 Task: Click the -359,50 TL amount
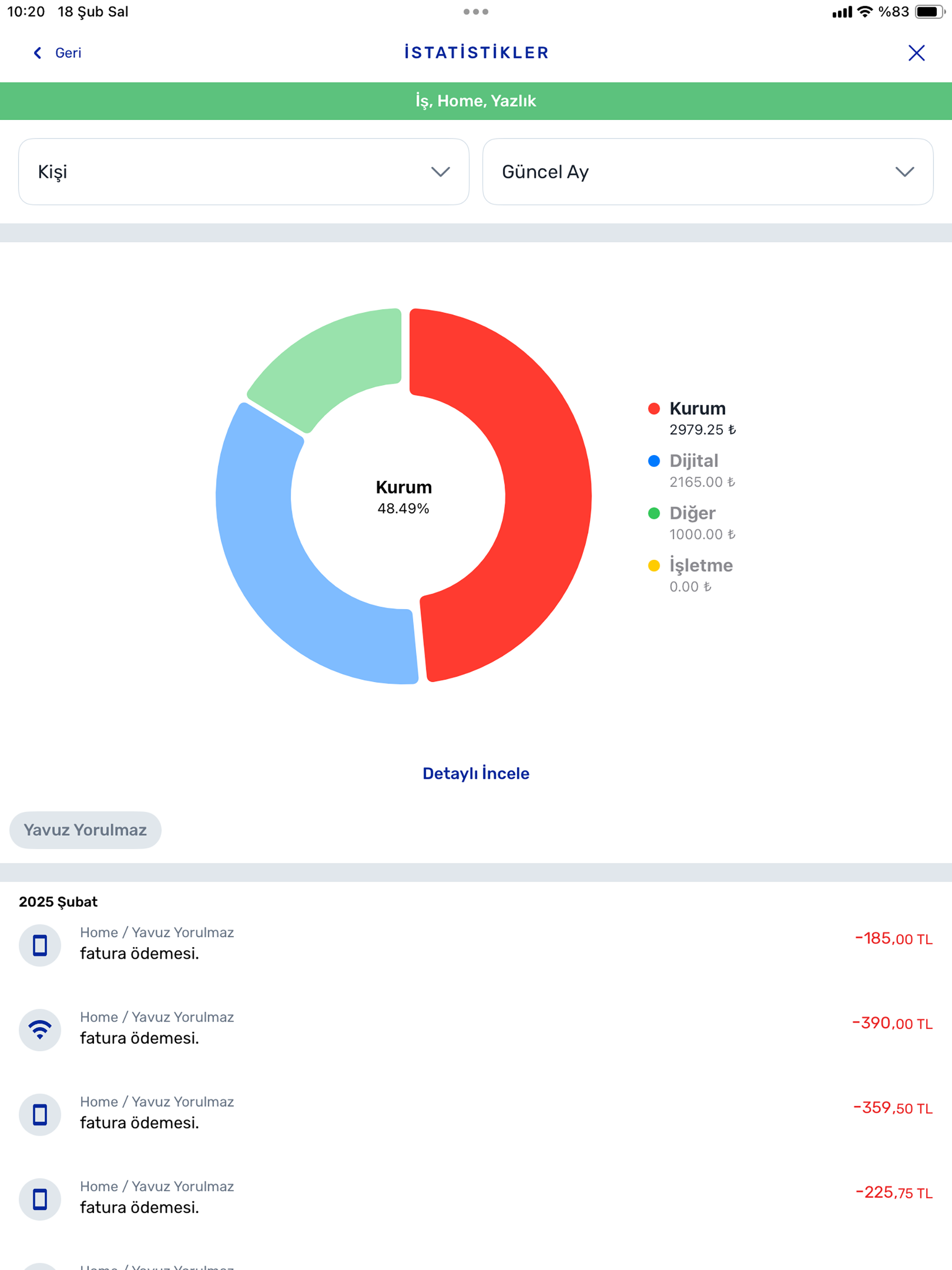[x=893, y=1108]
